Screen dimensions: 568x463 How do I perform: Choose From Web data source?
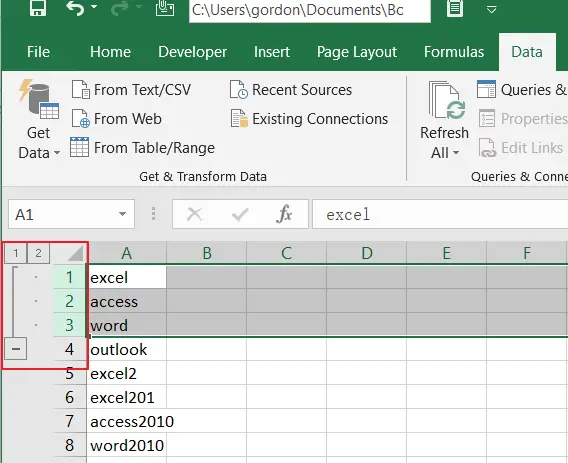(x=117, y=119)
